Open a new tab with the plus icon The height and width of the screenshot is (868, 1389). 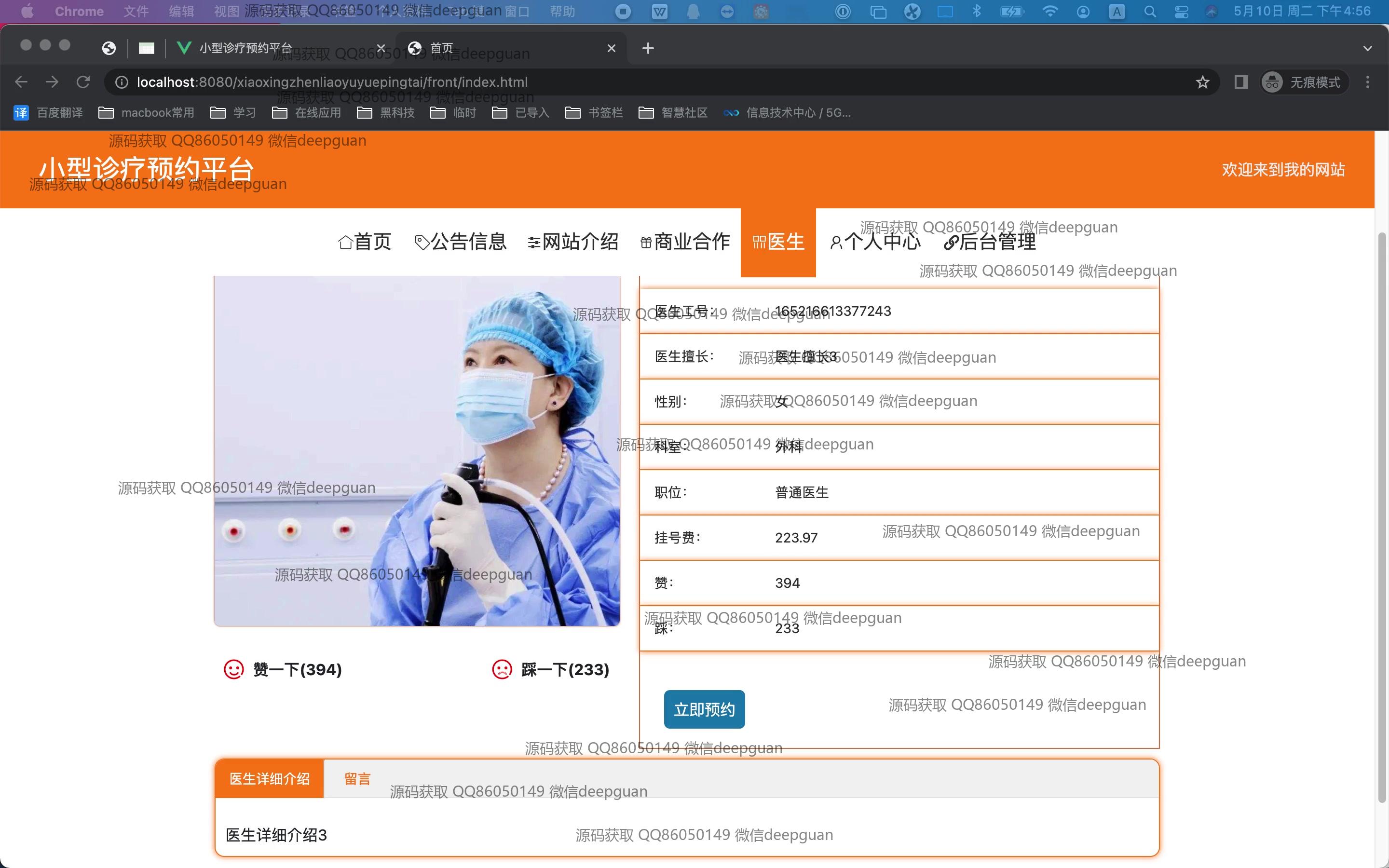648,48
